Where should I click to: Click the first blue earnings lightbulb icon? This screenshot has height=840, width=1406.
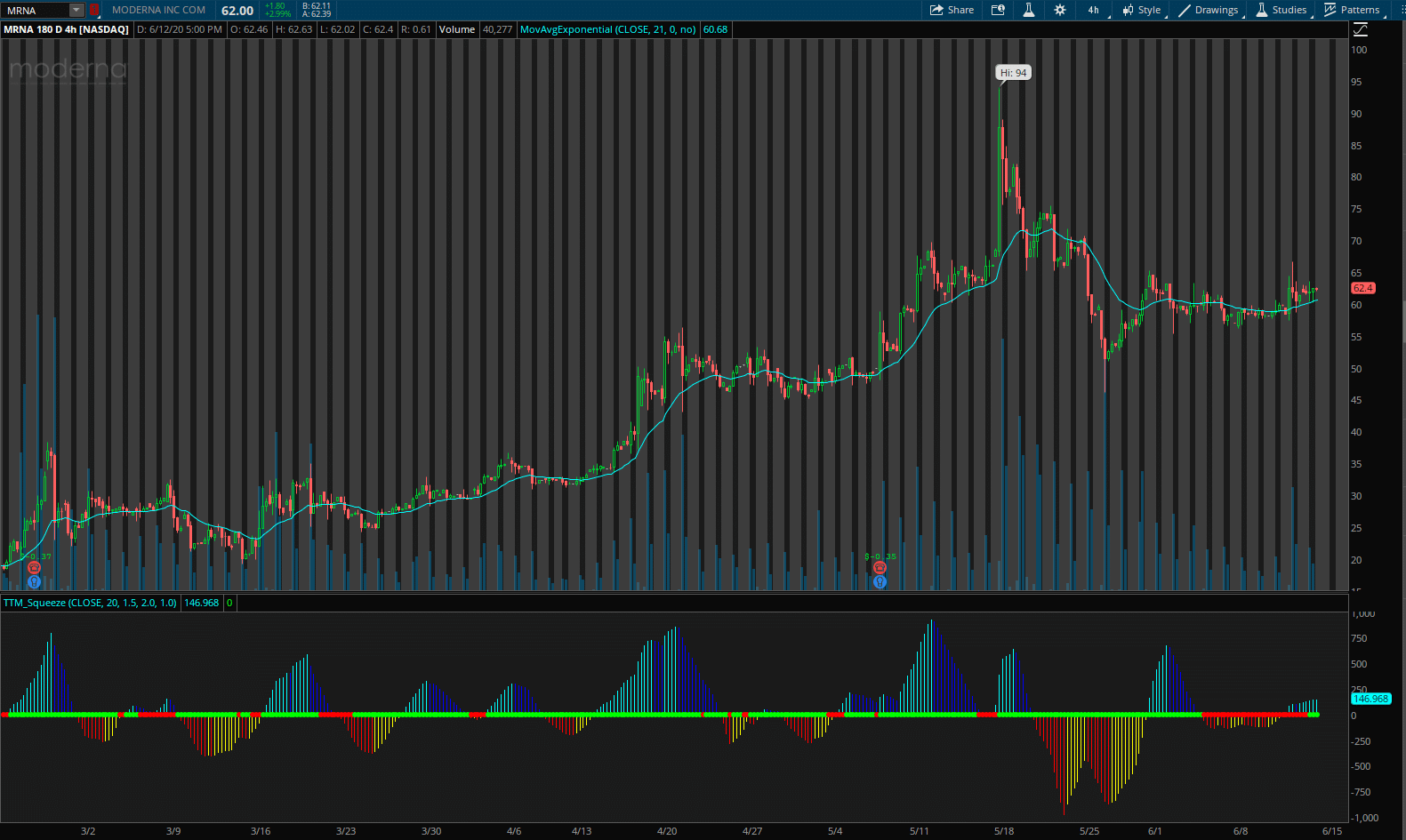(34, 581)
